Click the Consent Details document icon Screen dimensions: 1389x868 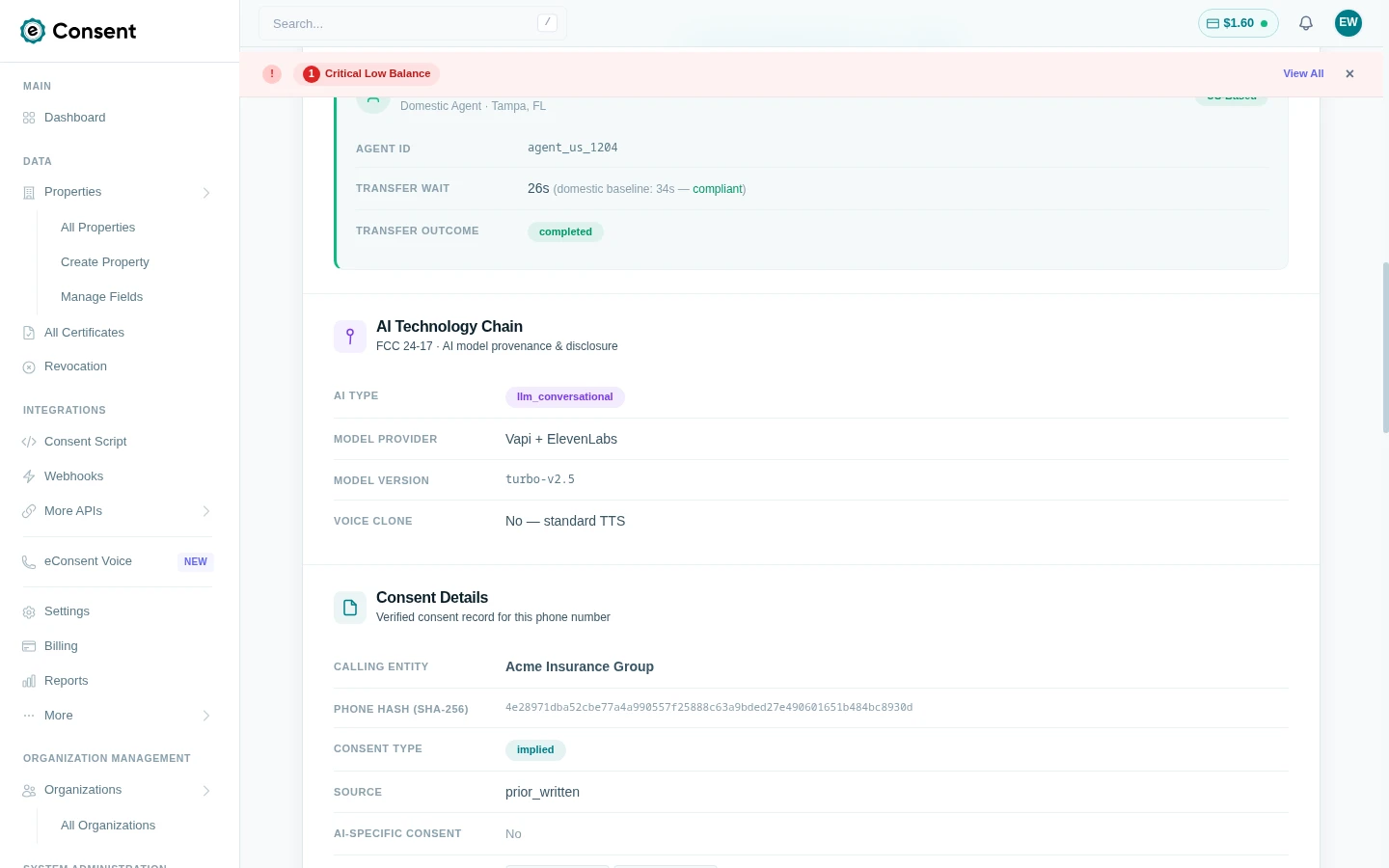pos(349,607)
